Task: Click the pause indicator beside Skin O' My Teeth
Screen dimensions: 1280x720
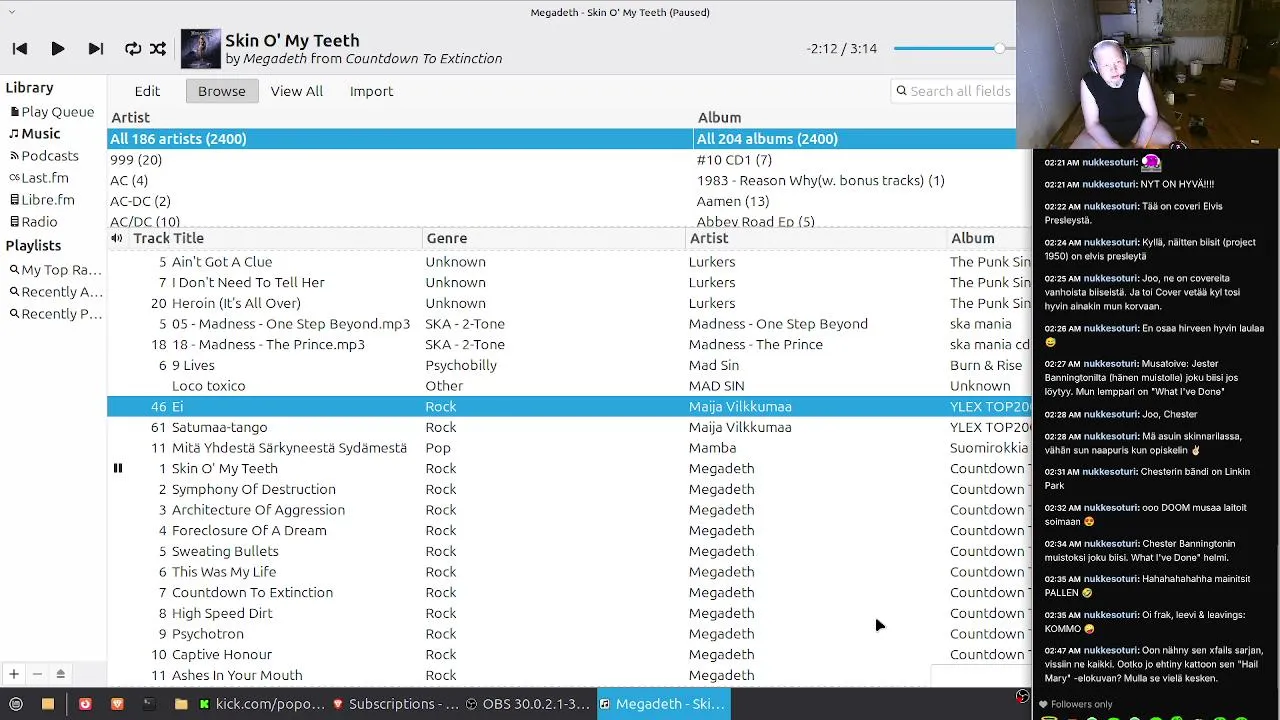Action: [x=117, y=468]
